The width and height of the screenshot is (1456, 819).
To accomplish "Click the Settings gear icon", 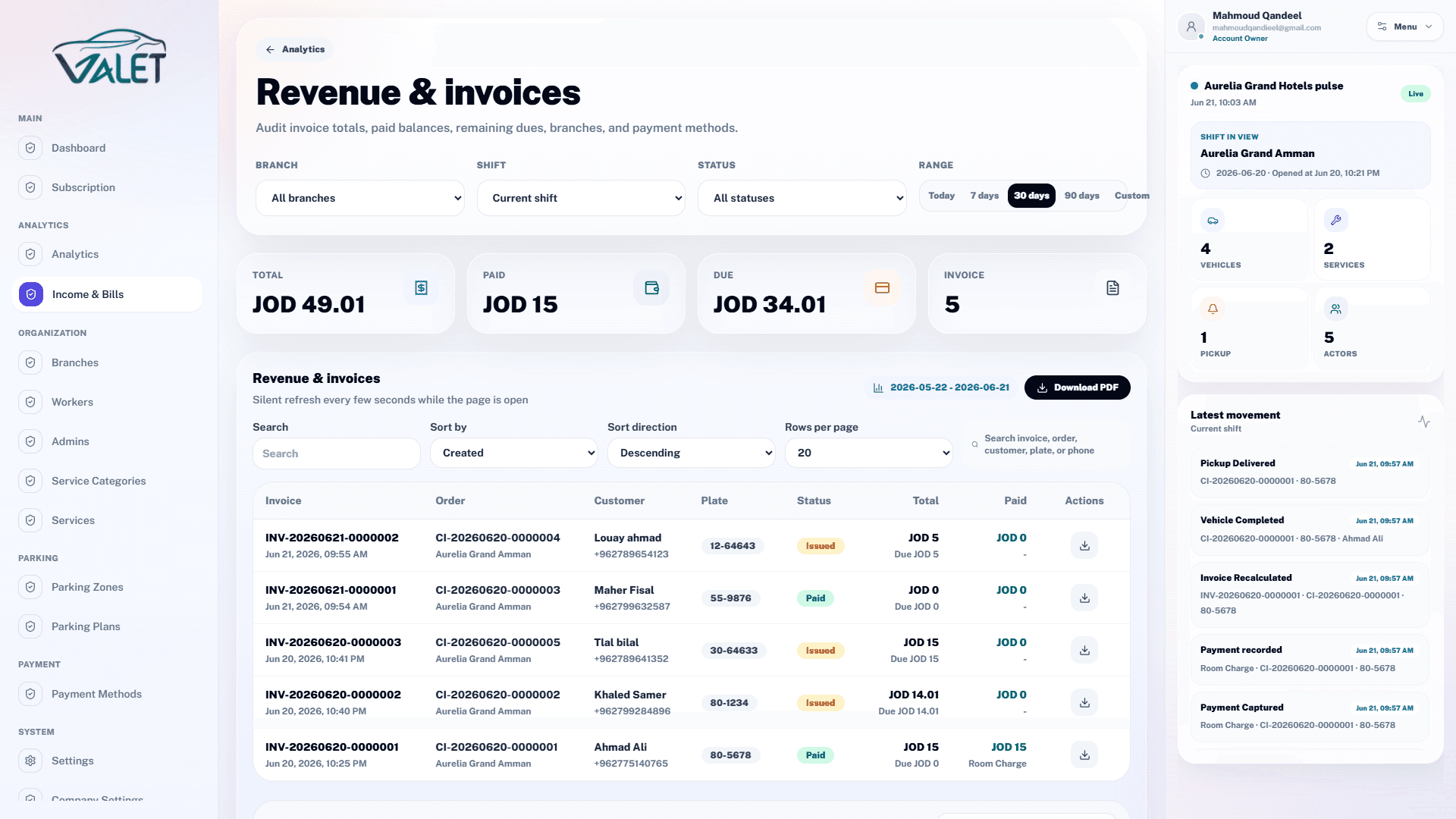I will click(x=30, y=761).
